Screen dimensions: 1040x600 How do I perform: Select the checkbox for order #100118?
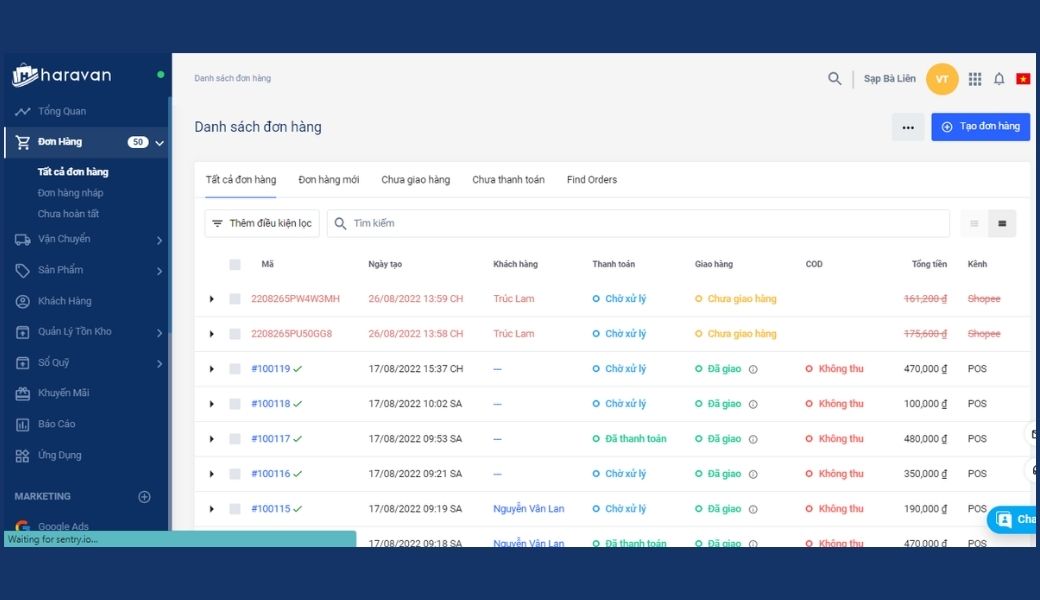click(235, 404)
